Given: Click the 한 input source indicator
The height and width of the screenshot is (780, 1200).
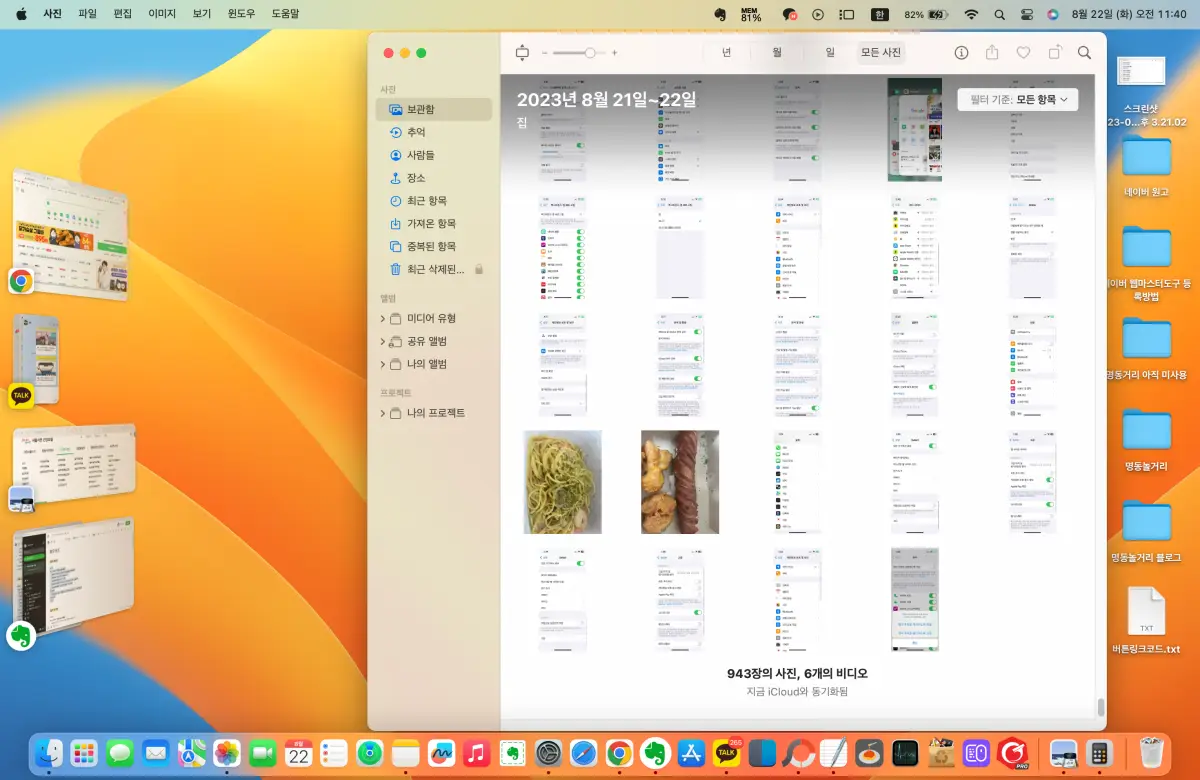Looking at the screenshot, I should pos(880,15).
